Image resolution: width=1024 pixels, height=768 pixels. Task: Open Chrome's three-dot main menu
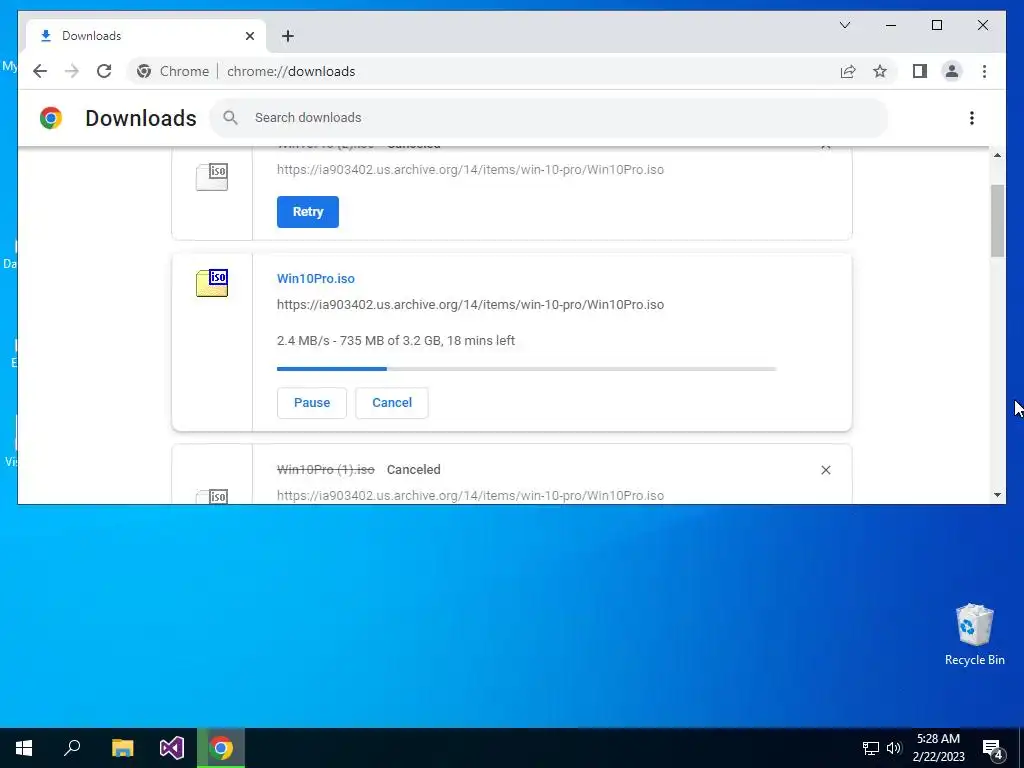point(984,71)
